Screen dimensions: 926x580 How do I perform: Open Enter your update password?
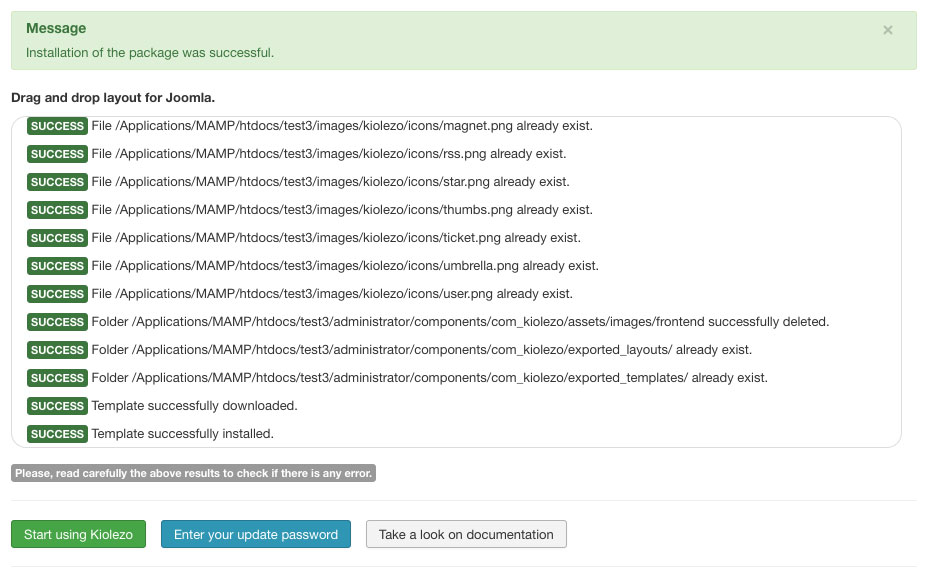(256, 534)
